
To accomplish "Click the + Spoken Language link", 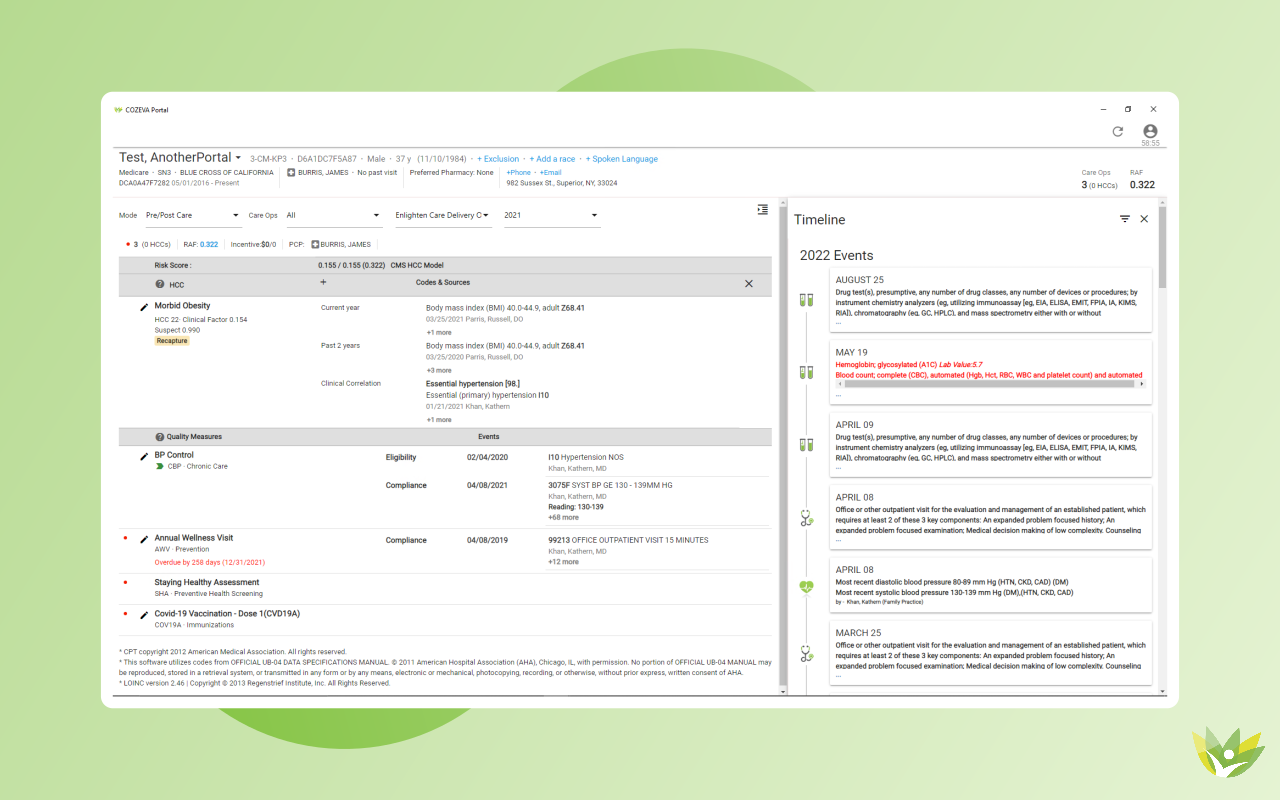I will 622,159.
